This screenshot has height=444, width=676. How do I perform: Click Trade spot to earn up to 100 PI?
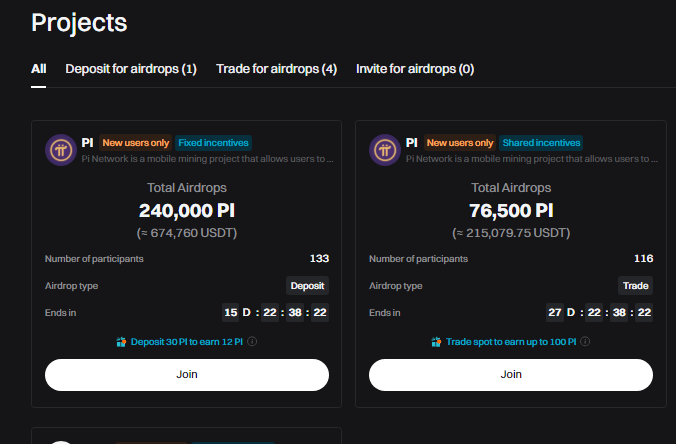point(511,342)
